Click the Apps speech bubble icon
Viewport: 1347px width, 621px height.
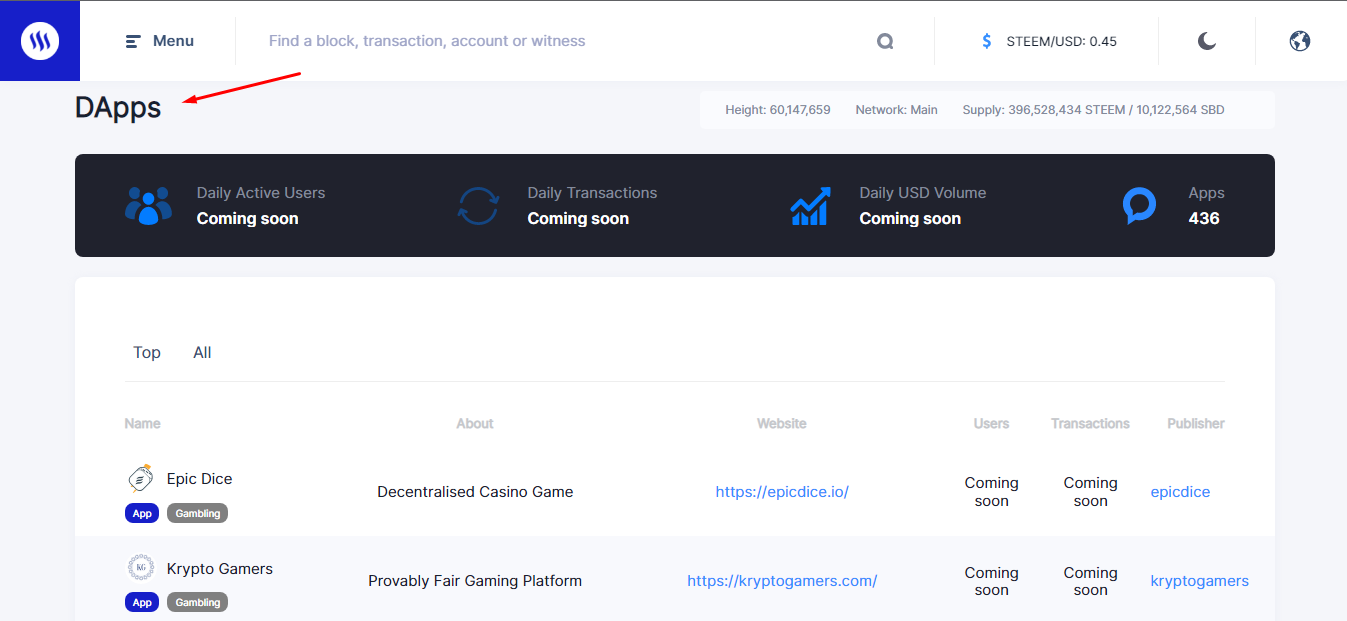[x=1139, y=206]
